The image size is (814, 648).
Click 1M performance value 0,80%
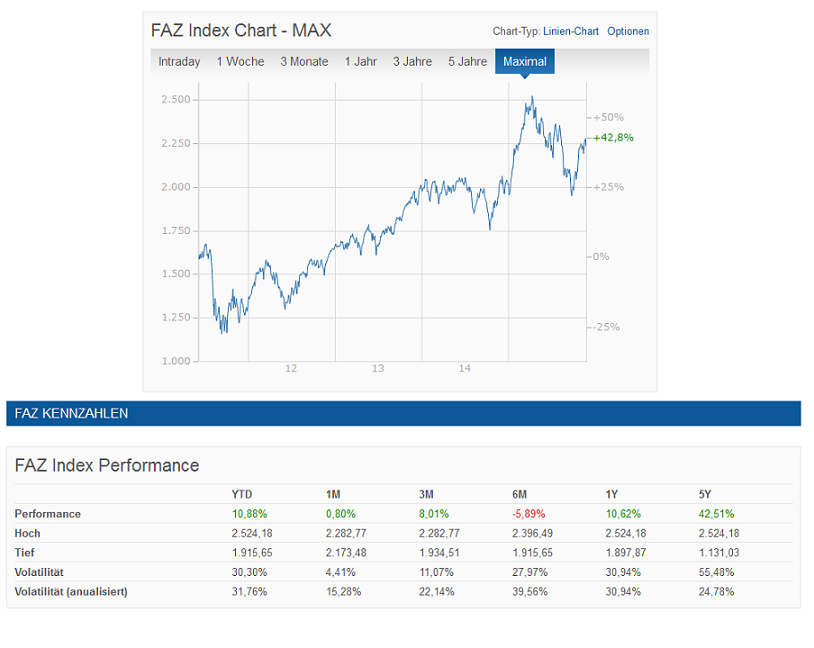pyautogui.click(x=341, y=514)
